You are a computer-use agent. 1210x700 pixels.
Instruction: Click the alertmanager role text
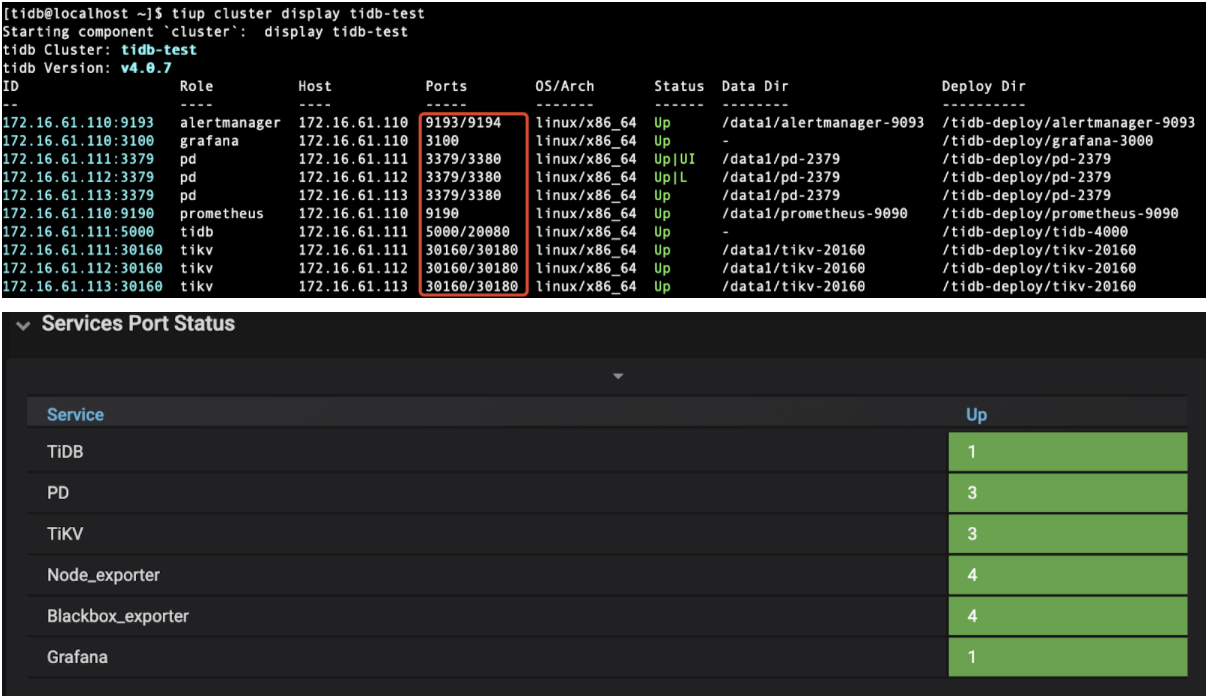click(x=230, y=122)
